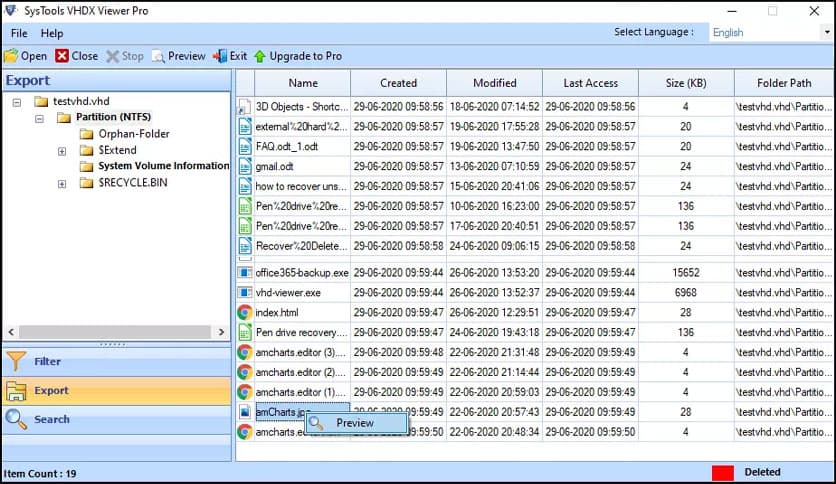Select the $Extend tree item label
This screenshot has width=836, height=484.
click(117, 150)
